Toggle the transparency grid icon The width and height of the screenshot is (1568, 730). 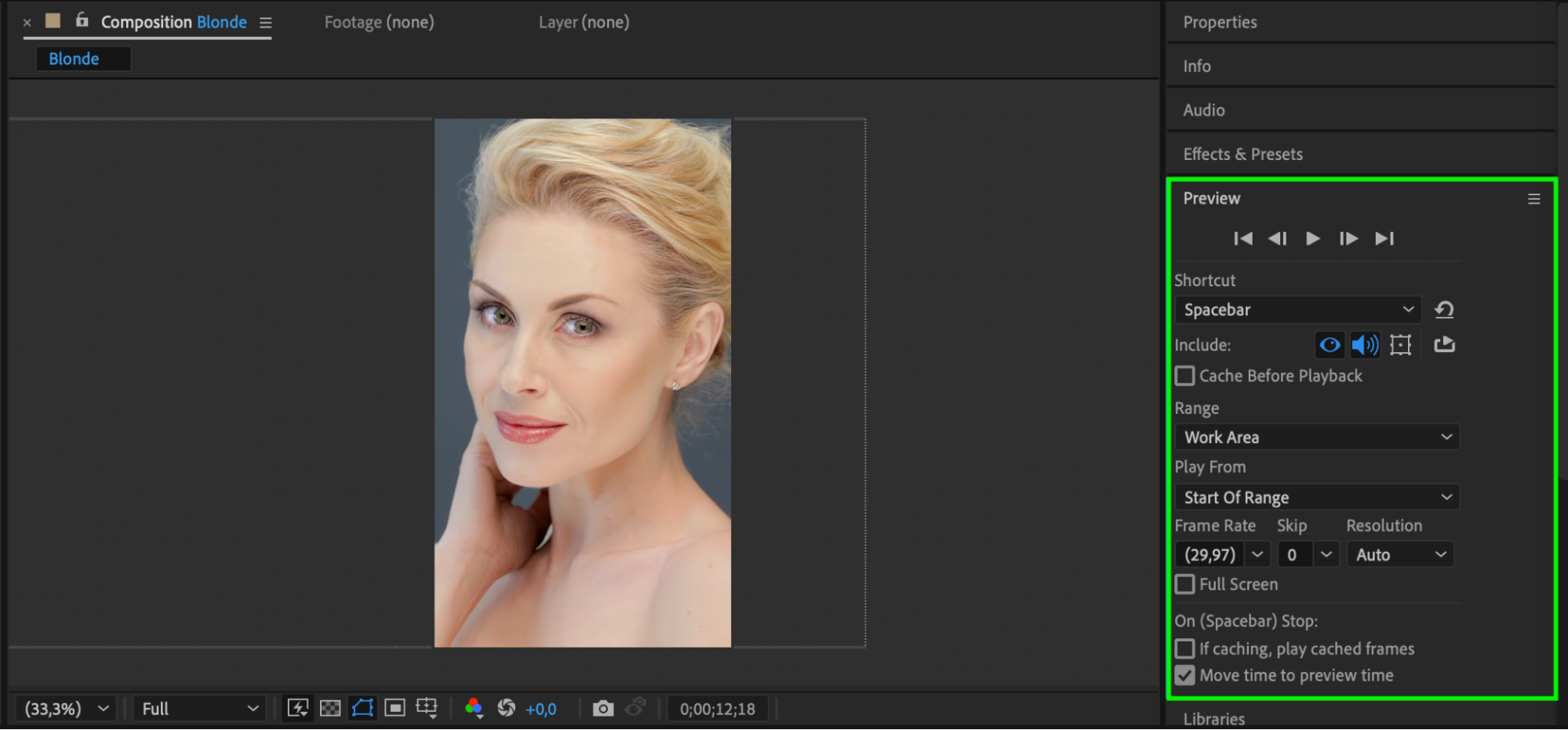[x=330, y=709]
